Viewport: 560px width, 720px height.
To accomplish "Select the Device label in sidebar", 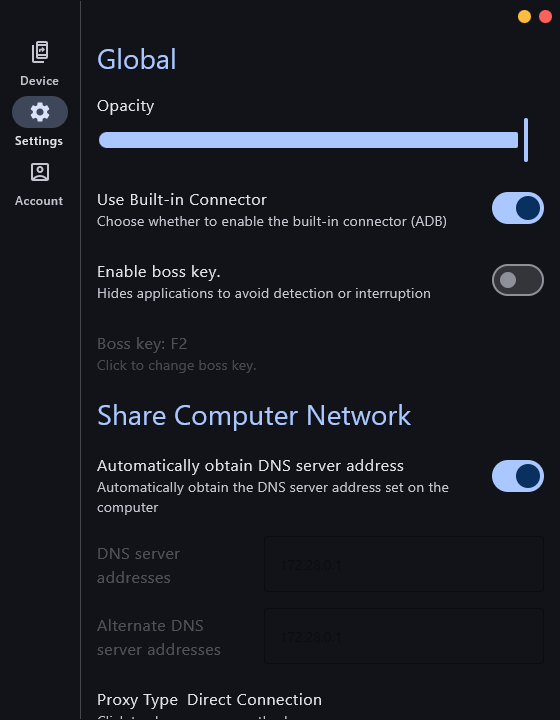I will (x=39, y=81).
